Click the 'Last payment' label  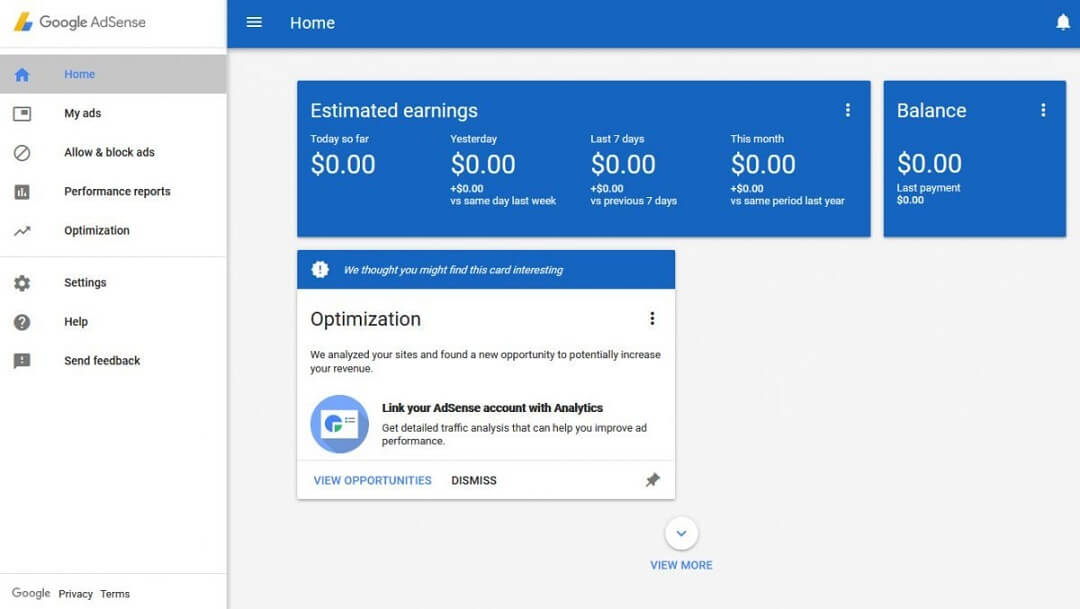(928, 187)
